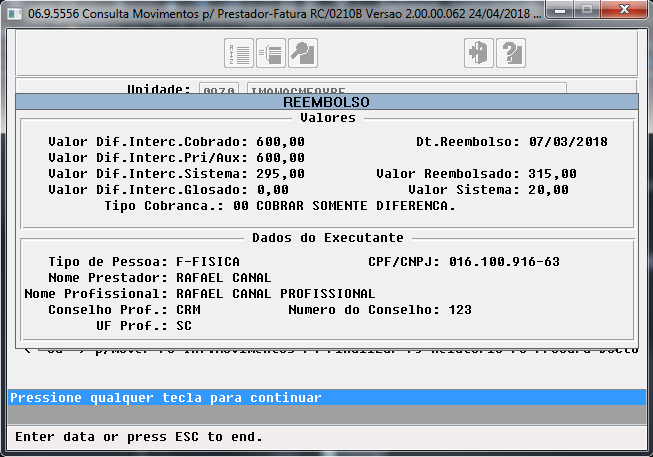Click the application icon in title bar

coord(15,14)
